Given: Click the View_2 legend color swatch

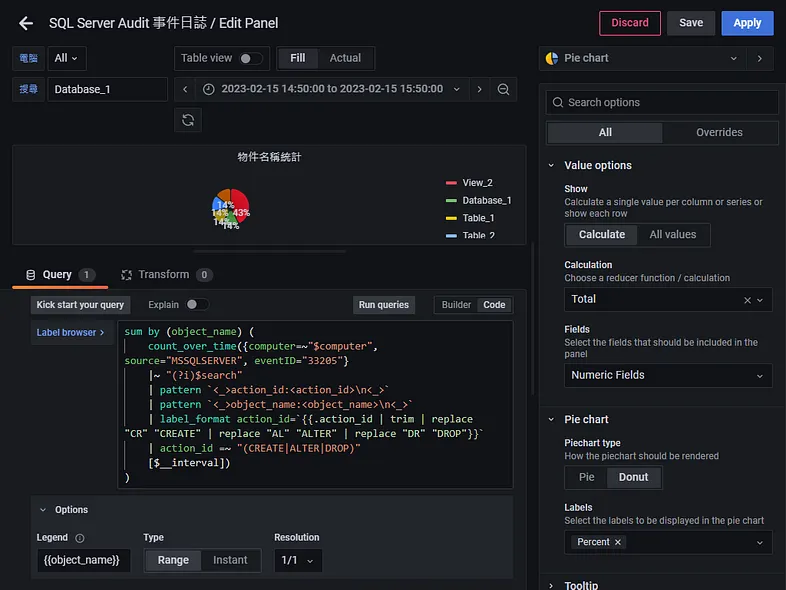Looking at the screenshot, I should tap(451, 183).
